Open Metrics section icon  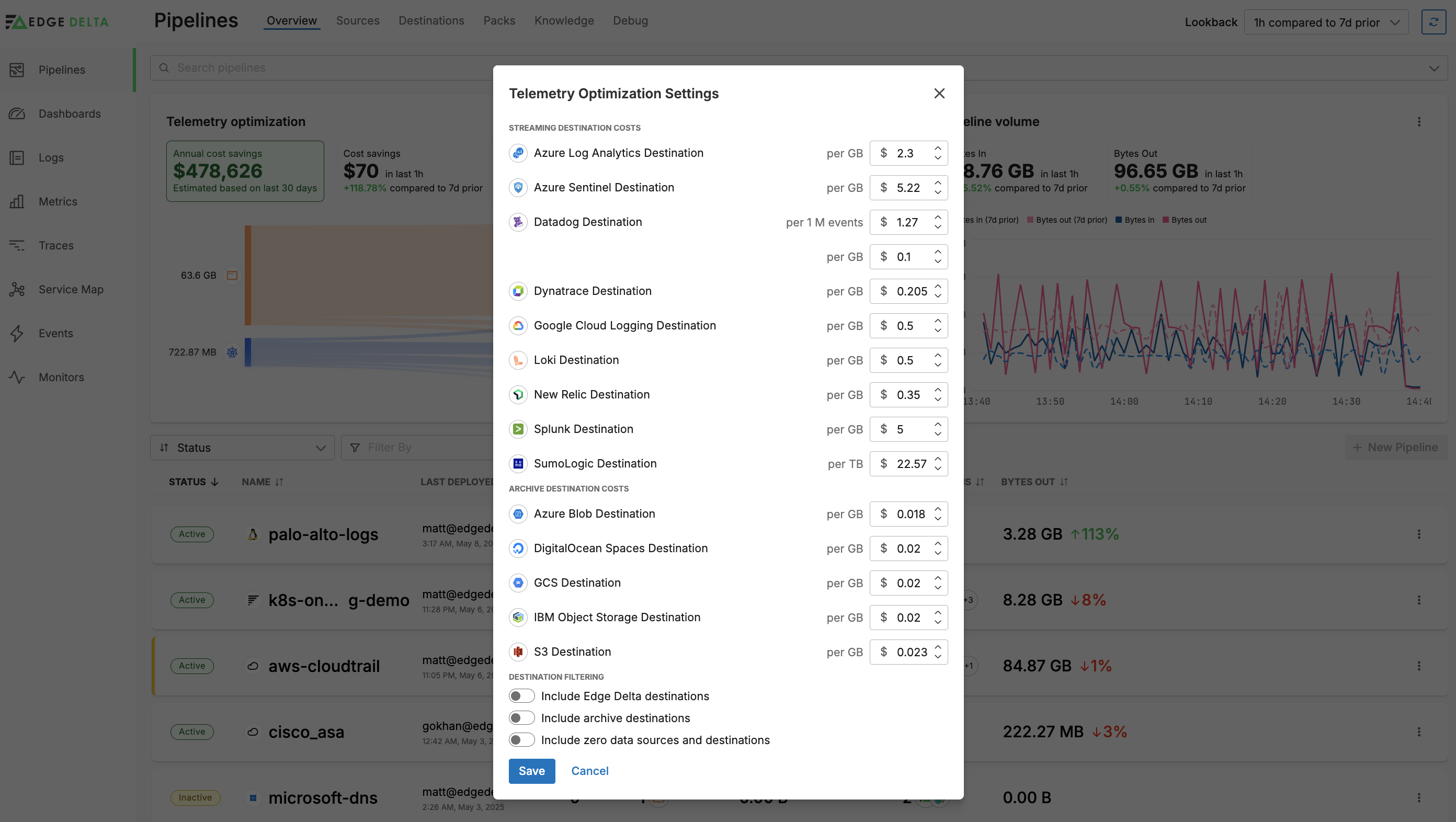[x=17, y=202]
